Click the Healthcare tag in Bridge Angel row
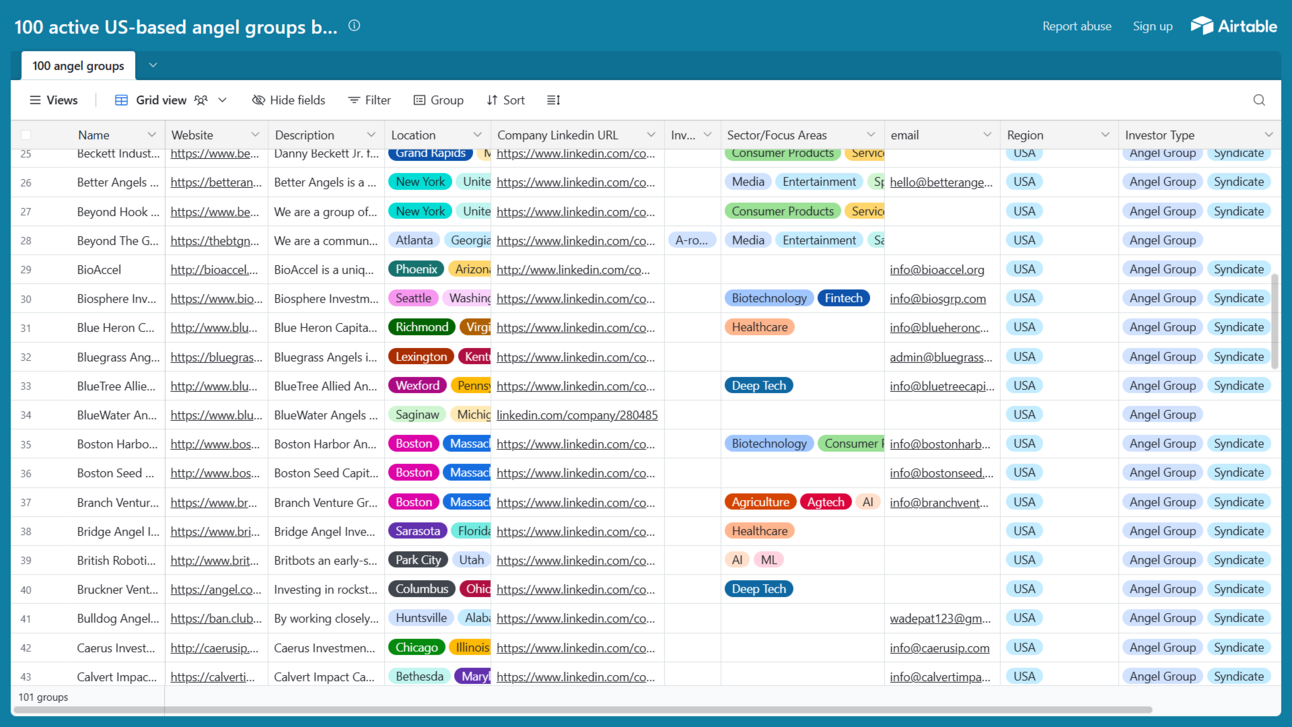This screenshot has width=1292, height=727. tap(760, 531)
